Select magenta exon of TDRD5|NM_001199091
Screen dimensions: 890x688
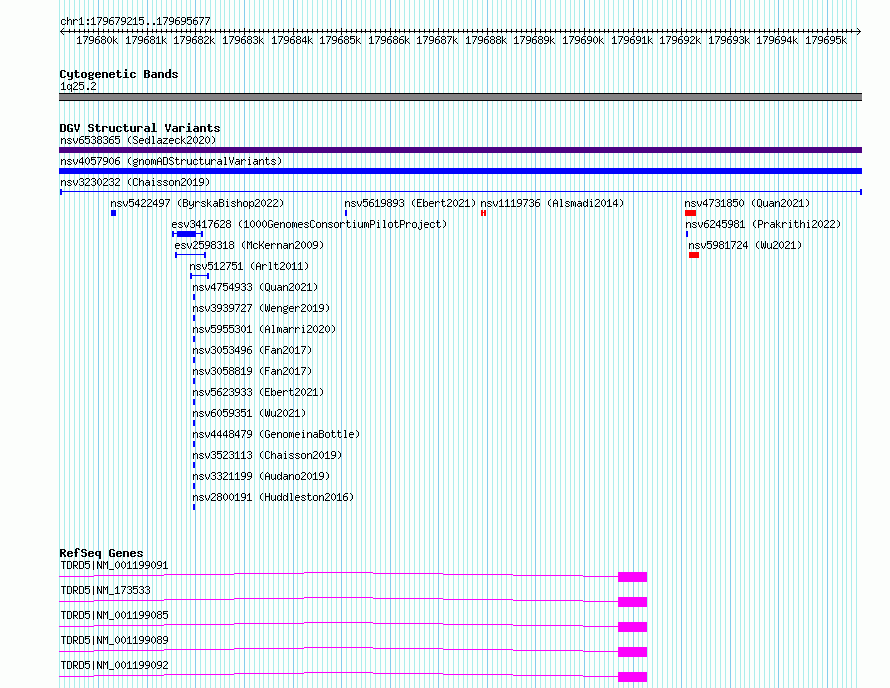click(632, 577)
